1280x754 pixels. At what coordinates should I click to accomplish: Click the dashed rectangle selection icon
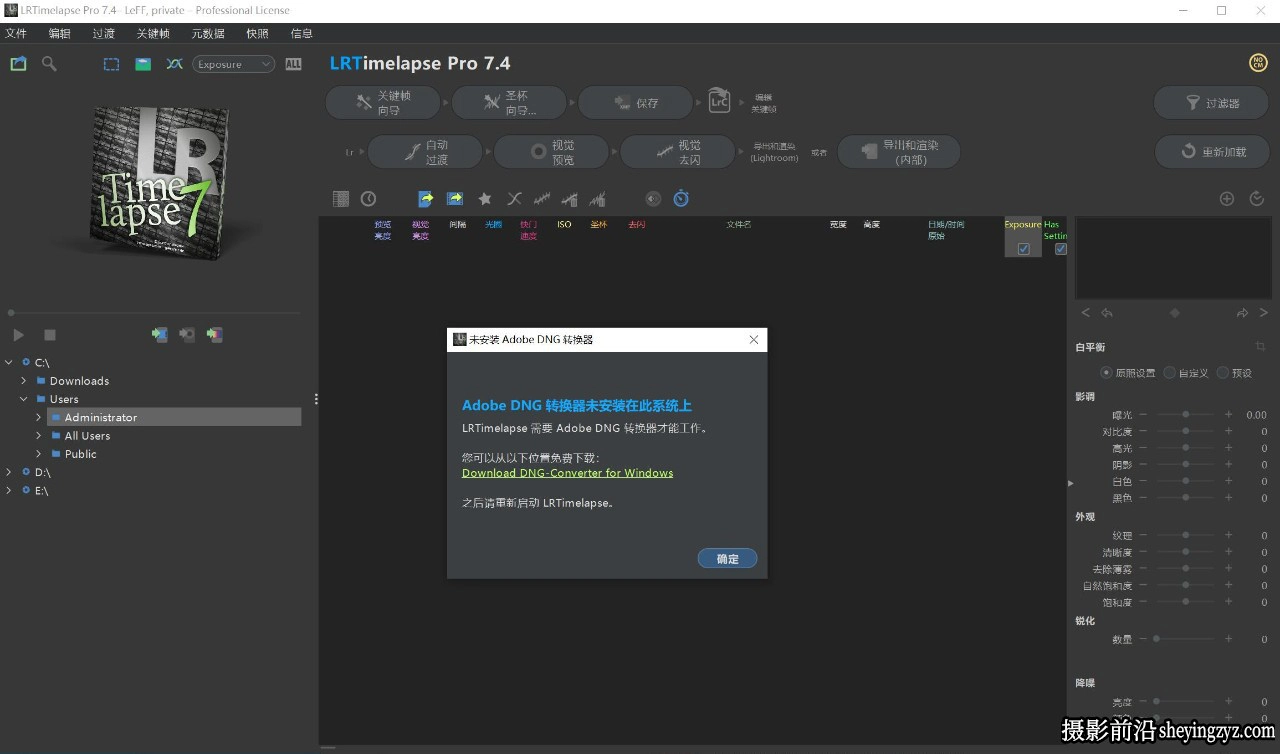tap(111, 64)
